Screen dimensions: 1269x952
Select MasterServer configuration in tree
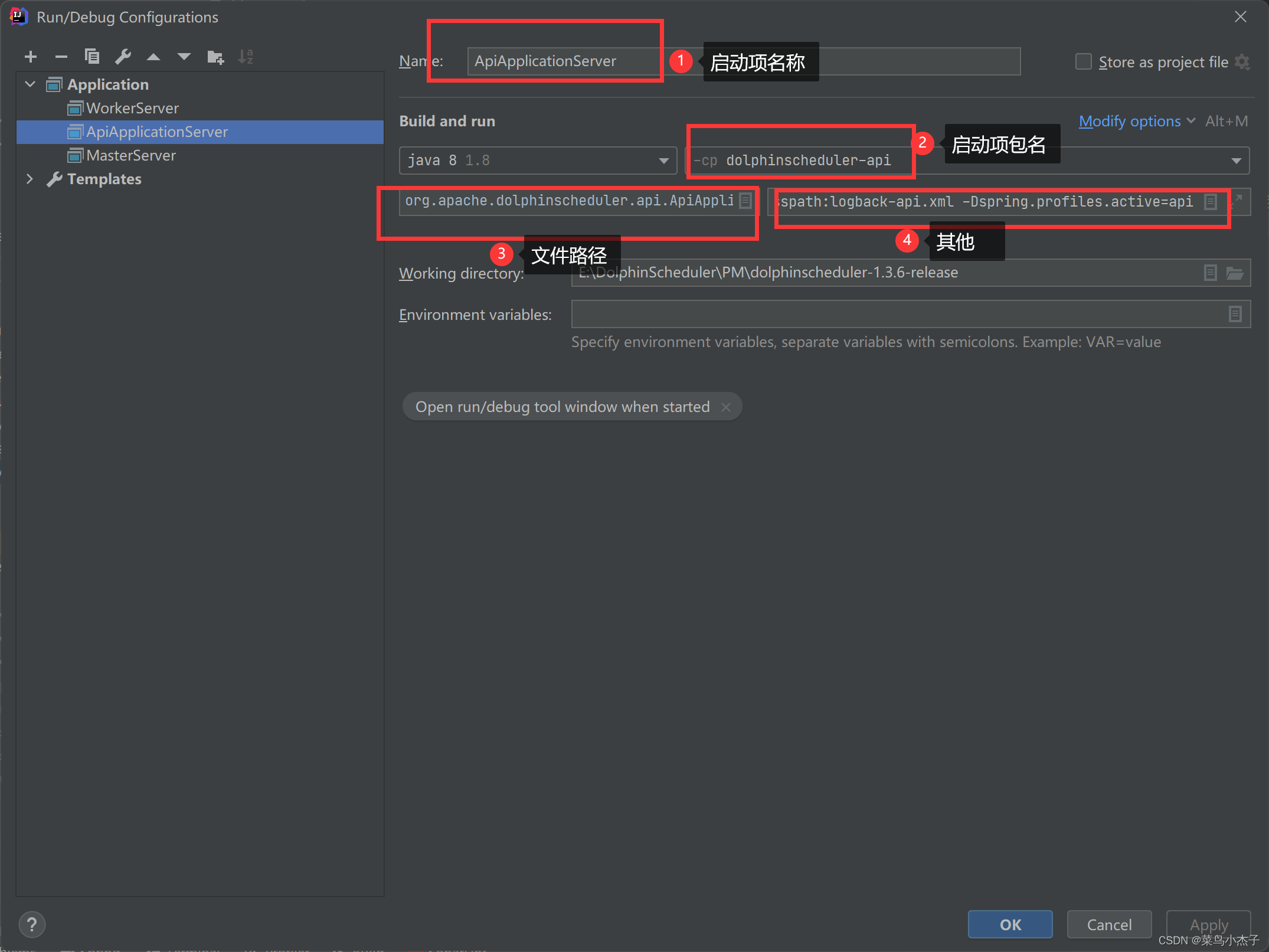(131, 155)
